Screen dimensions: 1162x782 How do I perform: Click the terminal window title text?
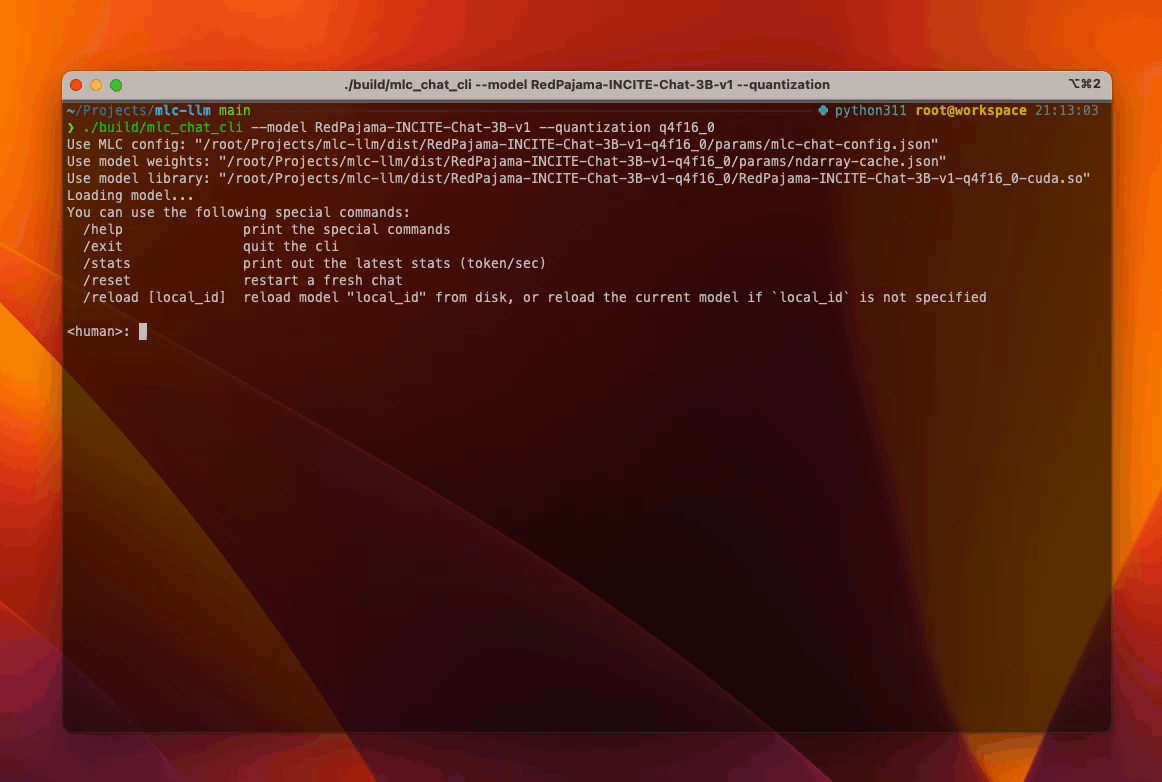(587, 85)
